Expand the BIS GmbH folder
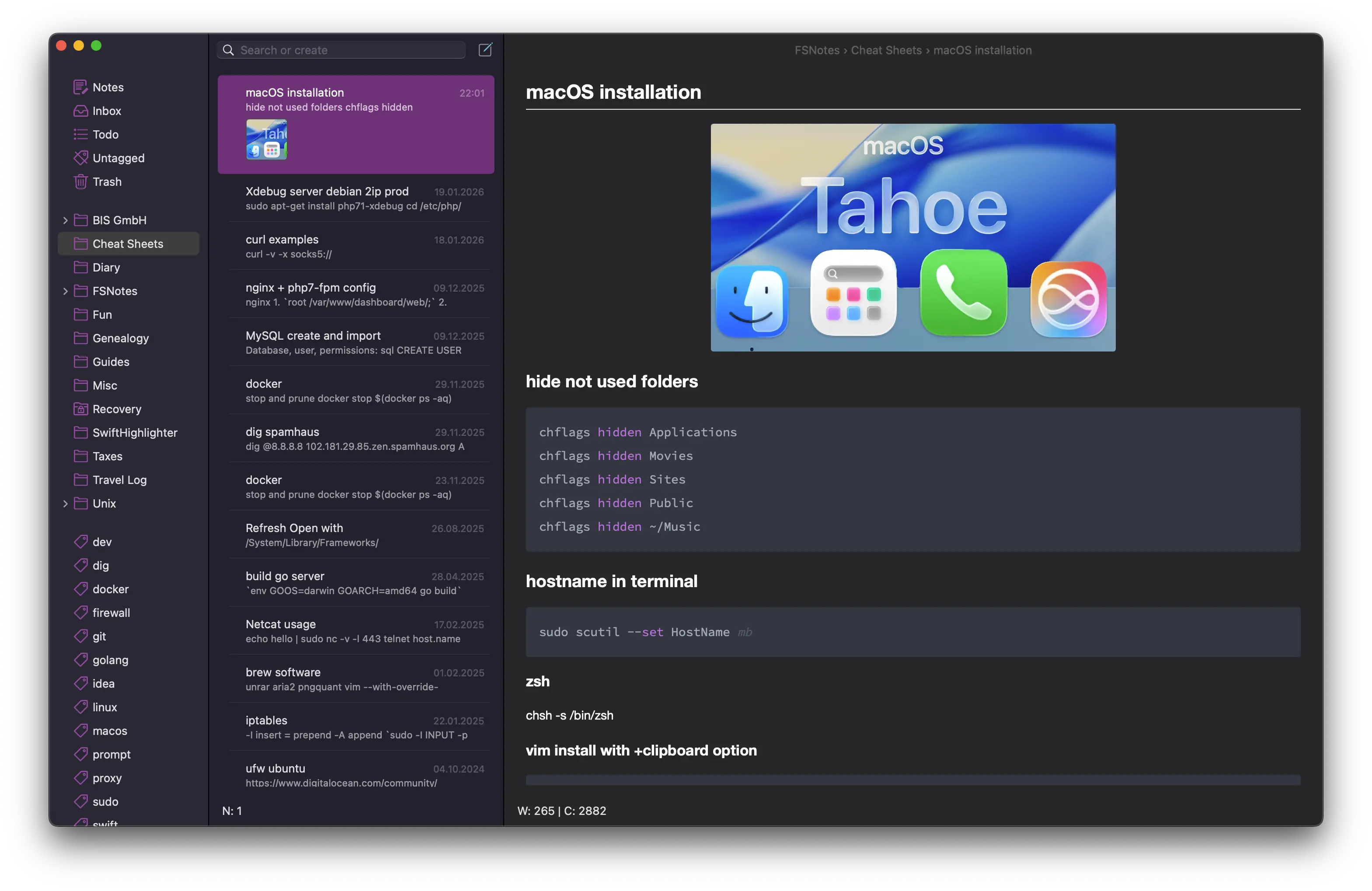 65,219
